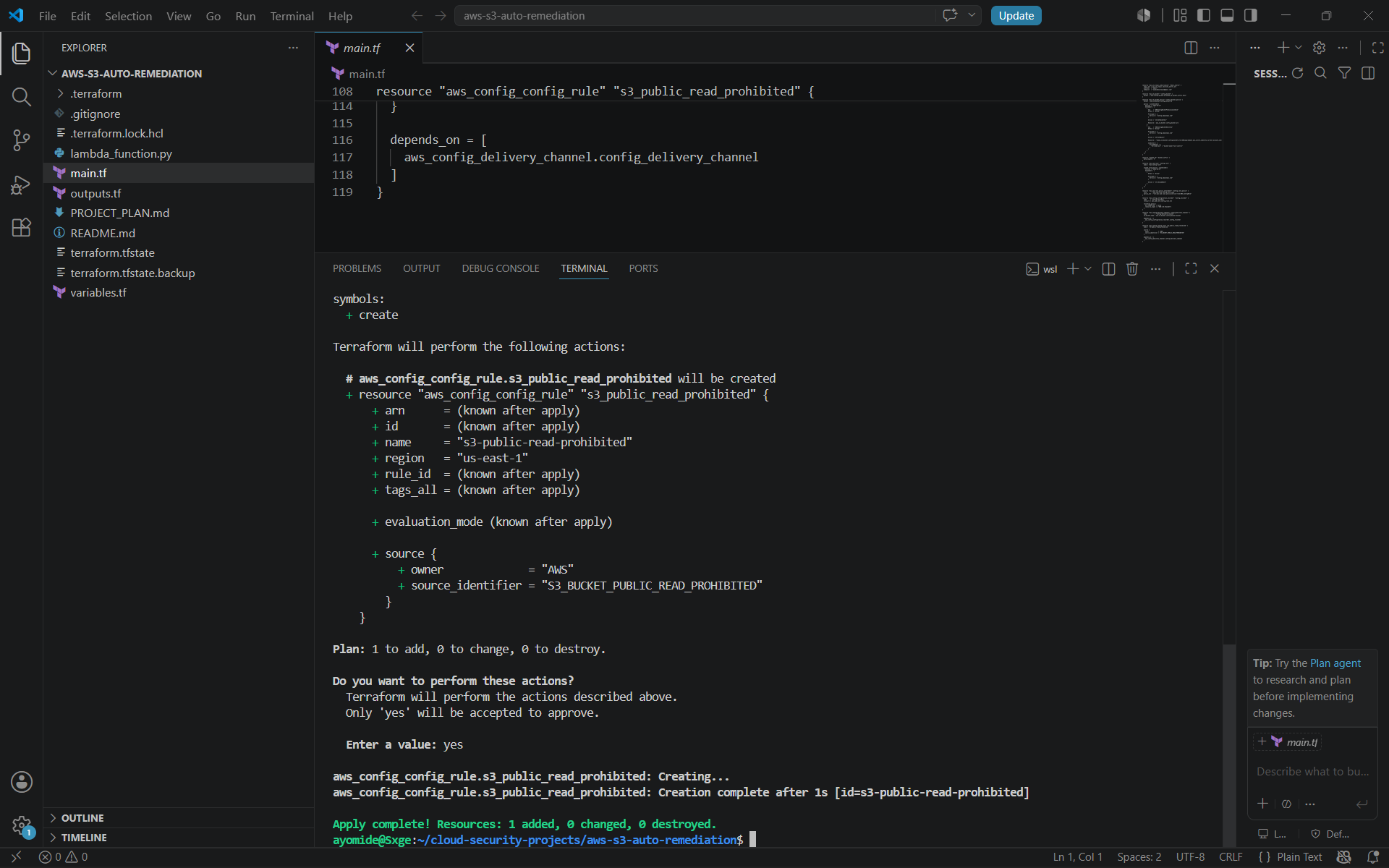Click the chat prompt input field
This screenshot has height=868, width=1389.
[x=1312, y=772]
